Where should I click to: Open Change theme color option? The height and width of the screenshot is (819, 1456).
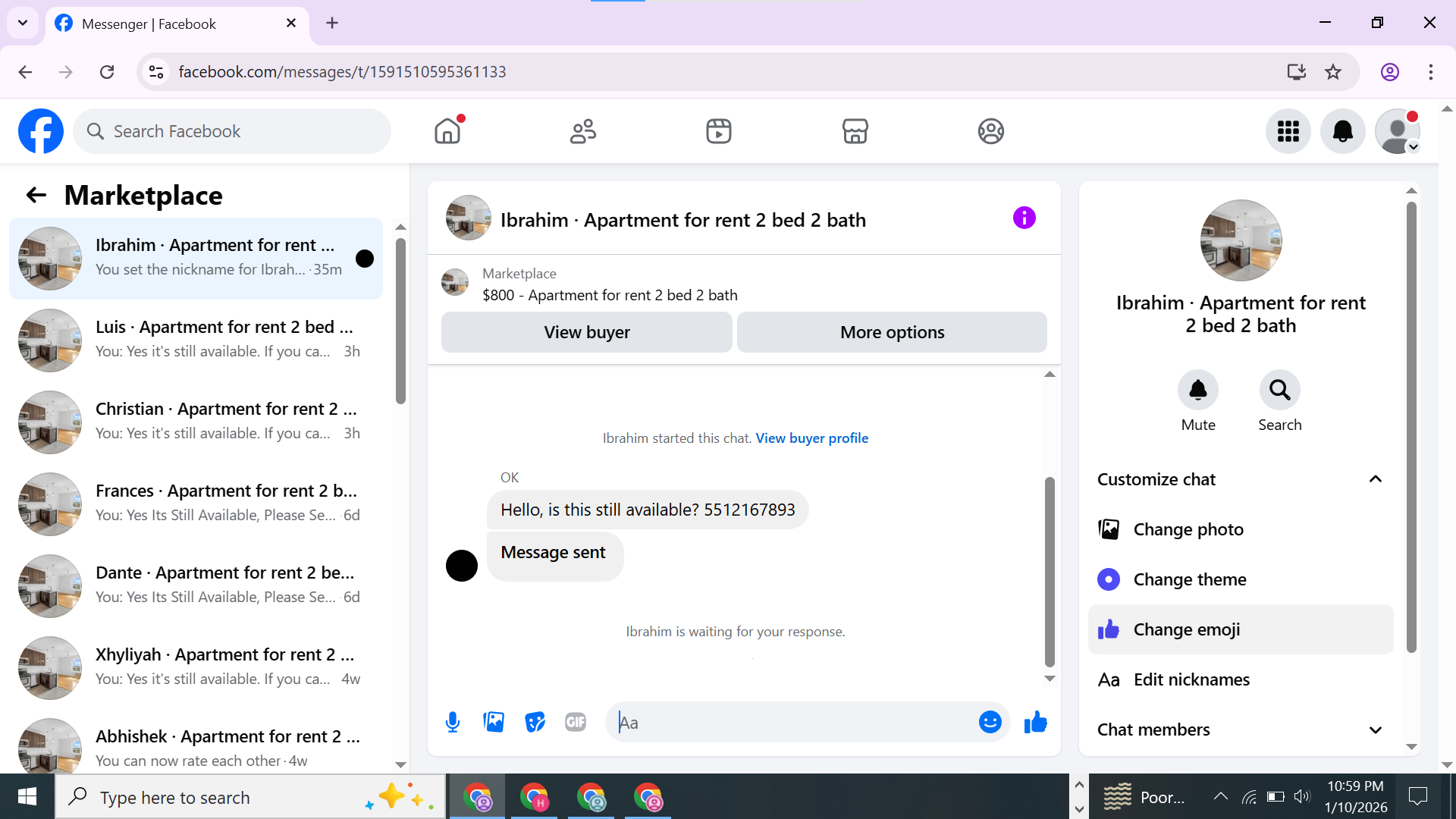(1189, 579)
